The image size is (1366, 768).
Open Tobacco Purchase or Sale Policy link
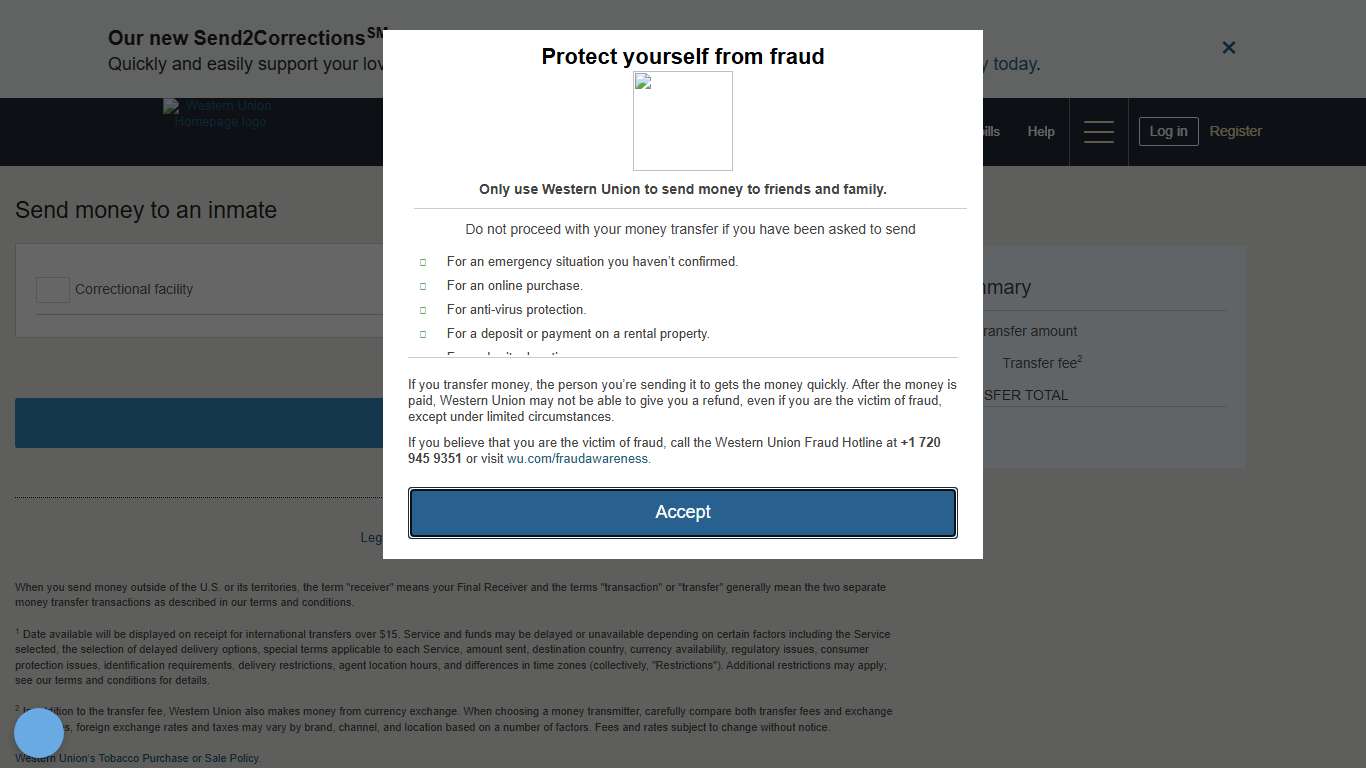click(178, 758)
